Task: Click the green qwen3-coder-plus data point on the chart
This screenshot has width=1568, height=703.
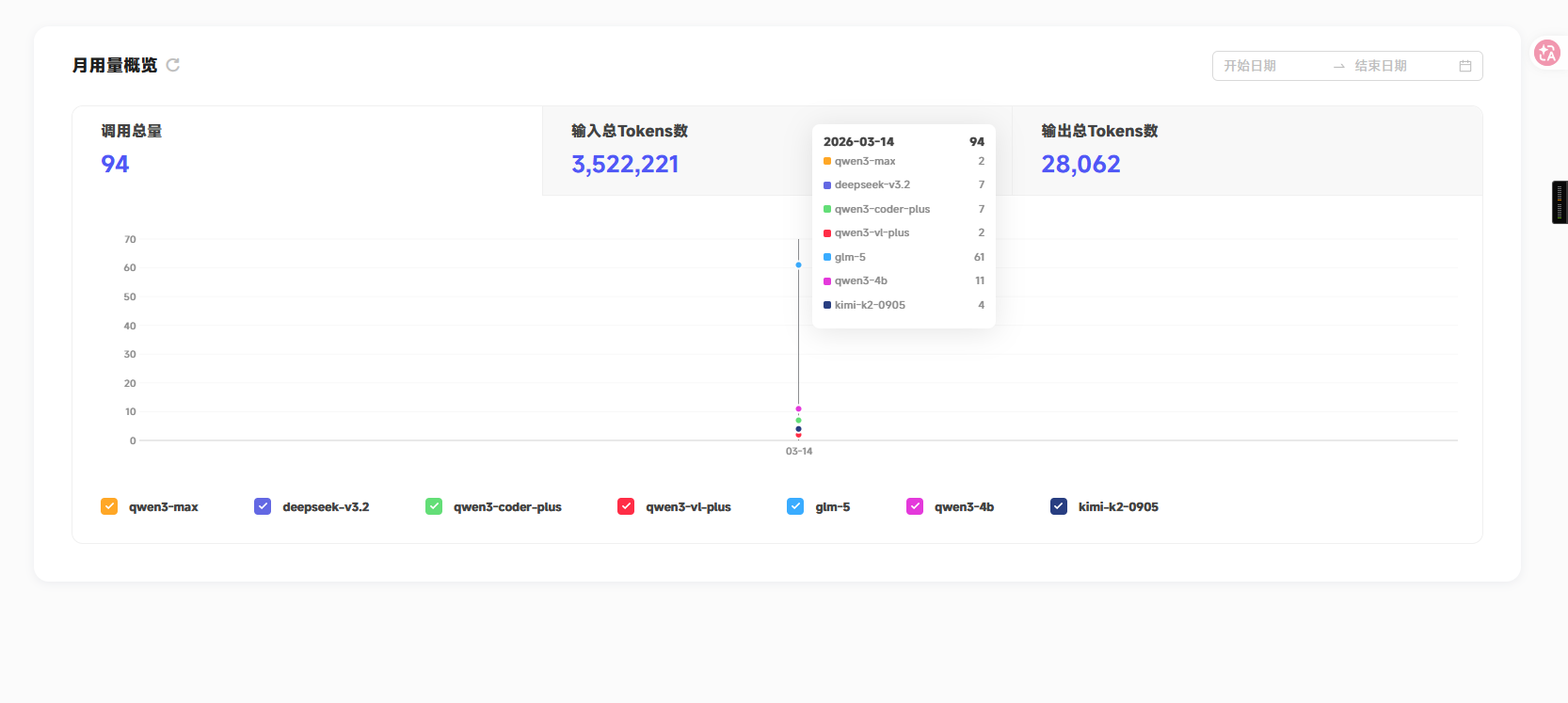Action: coord(798,421)
